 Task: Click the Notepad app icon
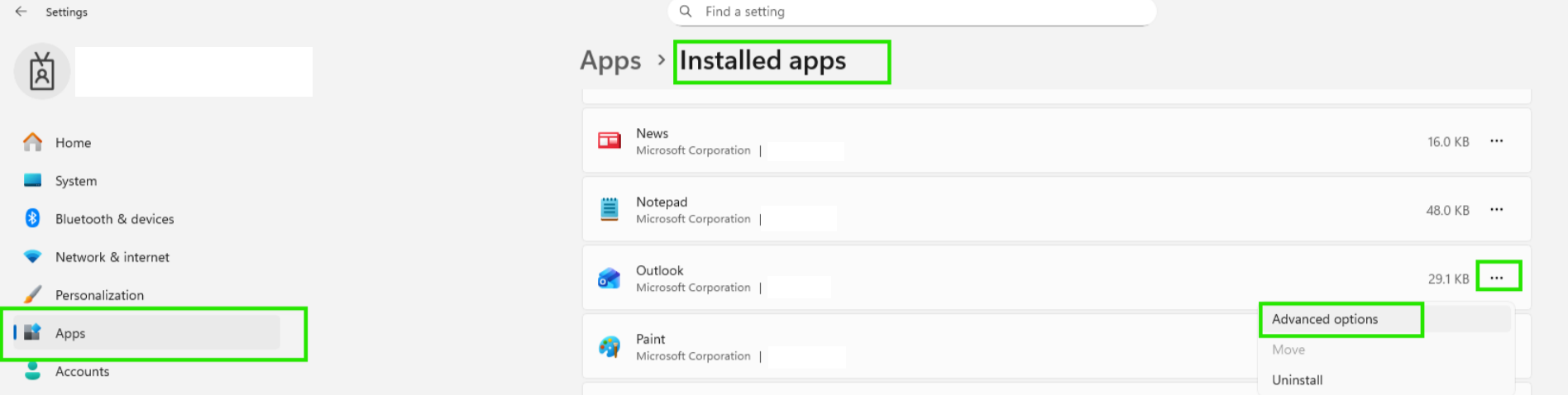coord(610,209)
